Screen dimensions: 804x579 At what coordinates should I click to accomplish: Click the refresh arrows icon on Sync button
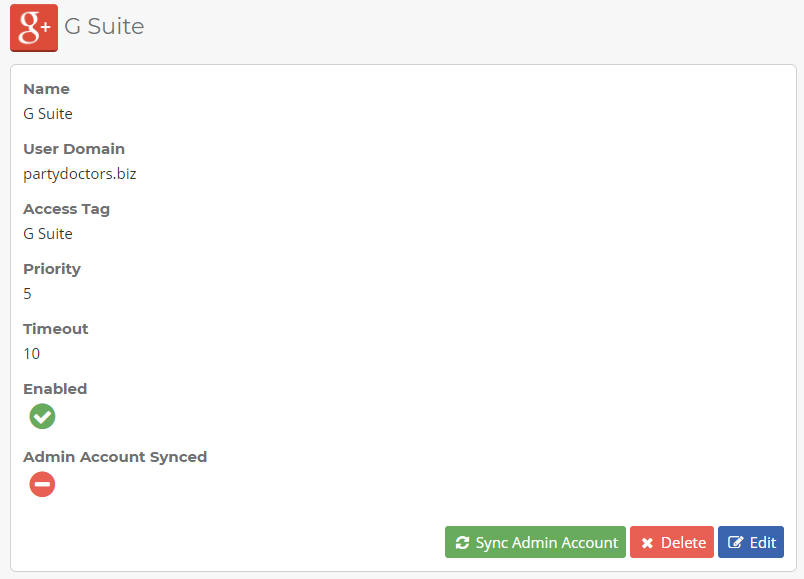click(x=462, y=543)
